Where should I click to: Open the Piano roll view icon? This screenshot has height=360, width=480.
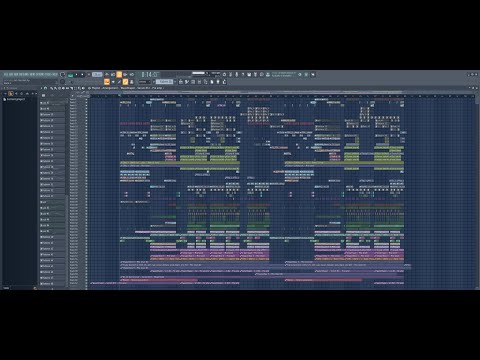pos(187,82)
